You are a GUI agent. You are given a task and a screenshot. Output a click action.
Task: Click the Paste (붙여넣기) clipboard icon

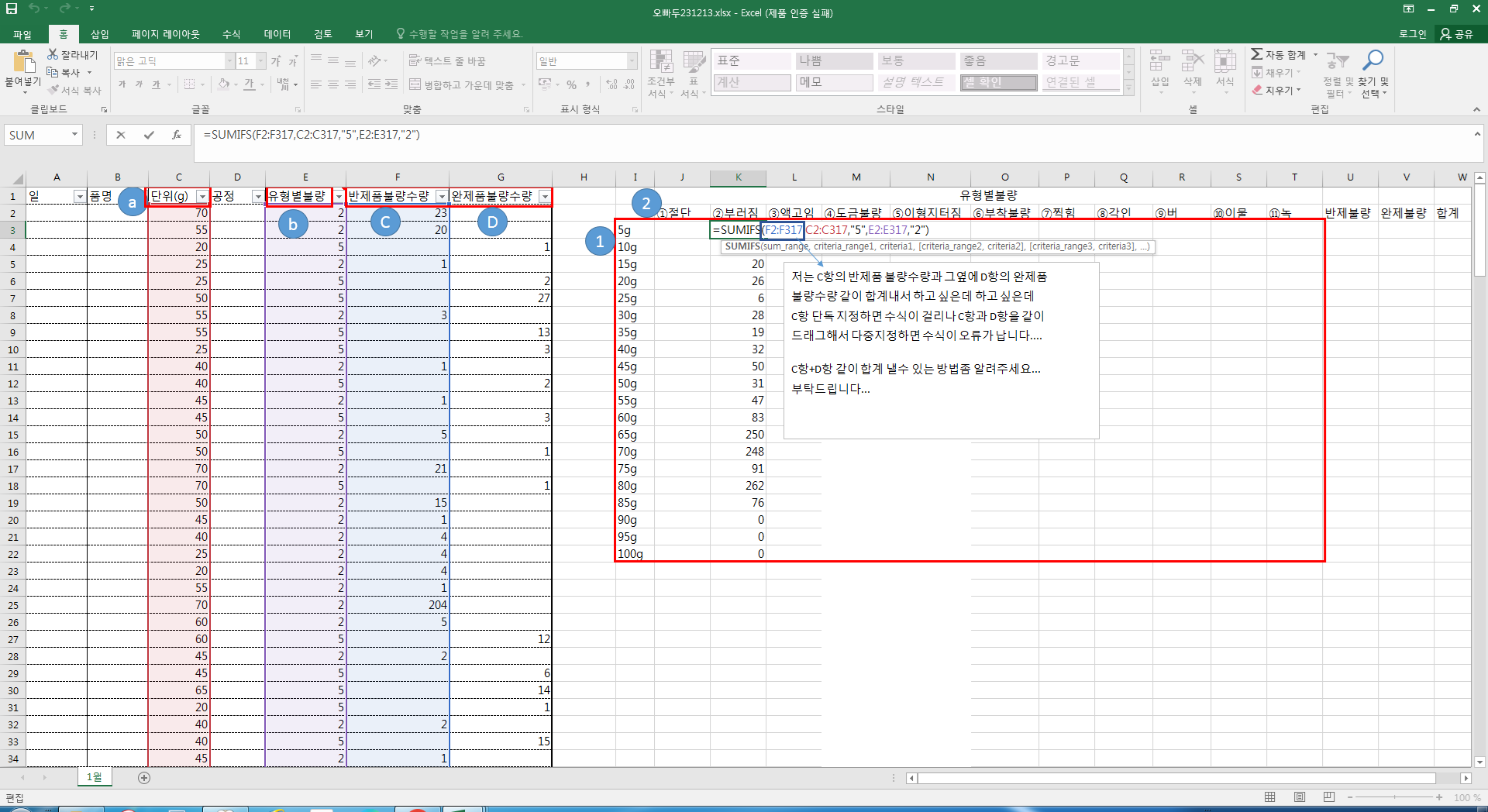coord(23,62)
